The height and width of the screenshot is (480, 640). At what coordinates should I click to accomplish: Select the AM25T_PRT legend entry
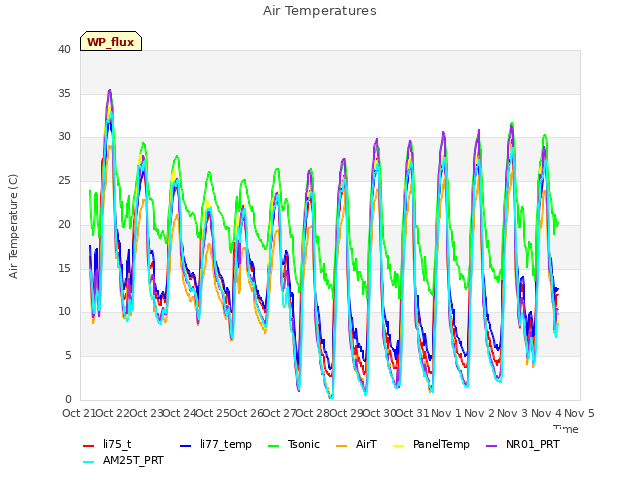coord(123,461)
